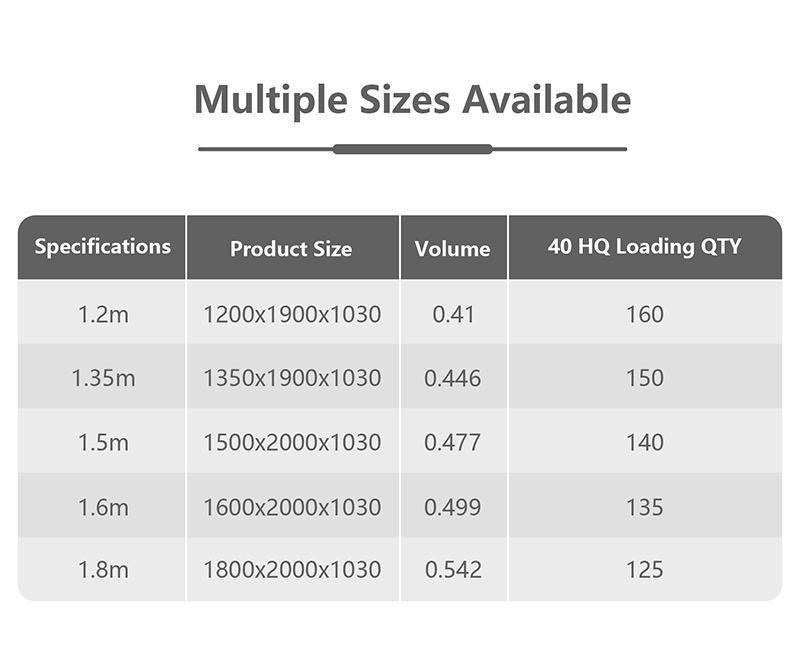800x648 pixels.
Task: Select the 40 HQ Loading QTY header
Action: [x=645, y=247]
